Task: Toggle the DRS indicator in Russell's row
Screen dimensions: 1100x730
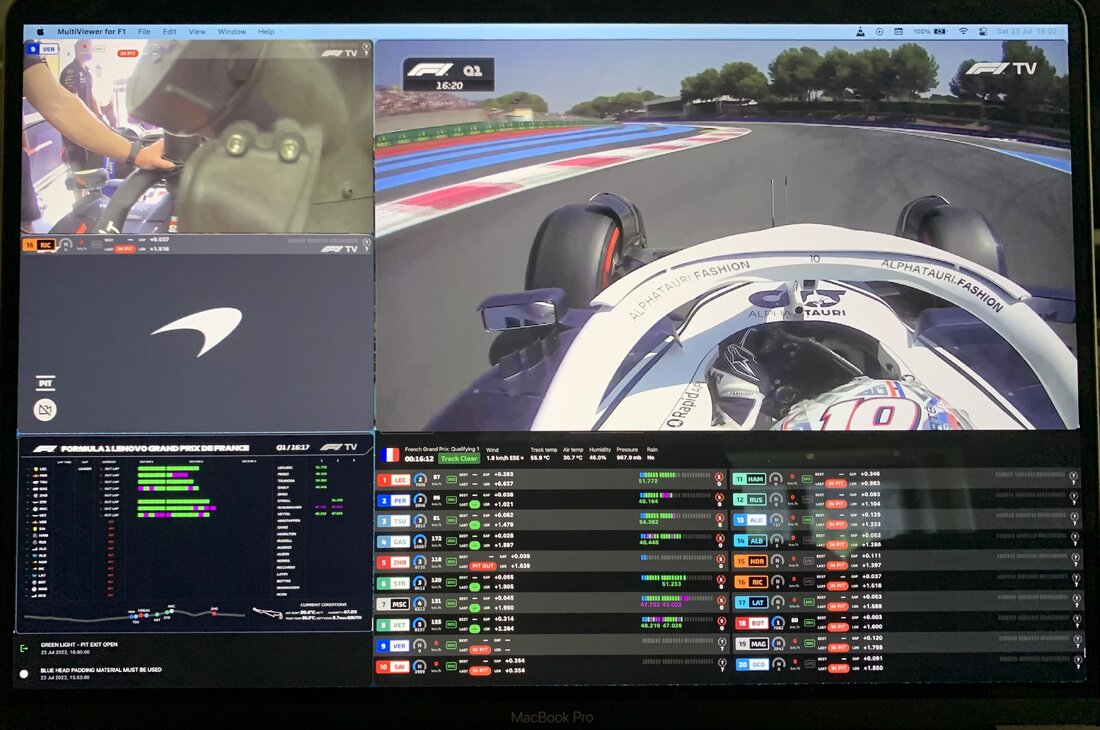Action: [807, 499]
